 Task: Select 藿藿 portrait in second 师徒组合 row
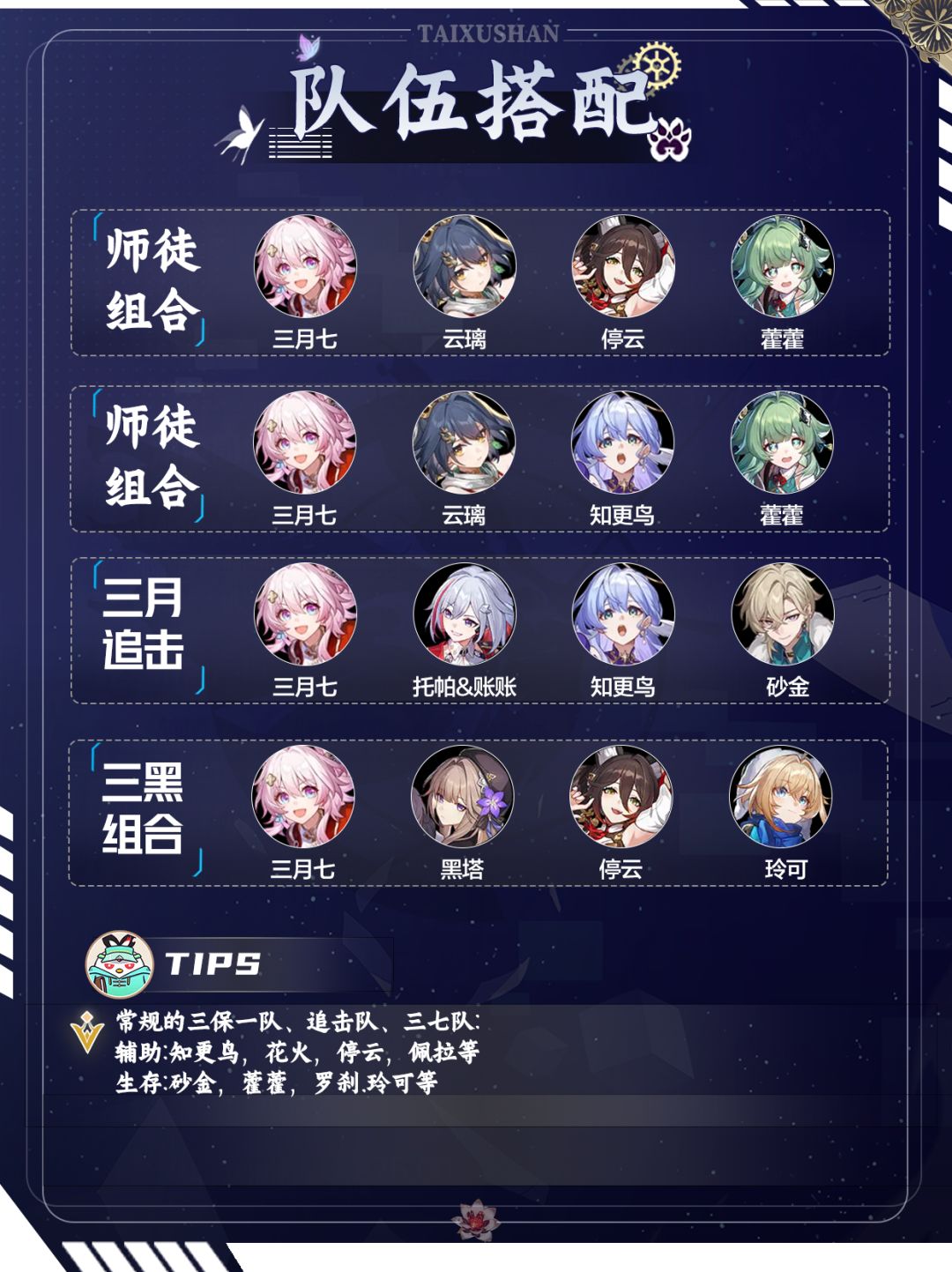click(x=782, y=443)
